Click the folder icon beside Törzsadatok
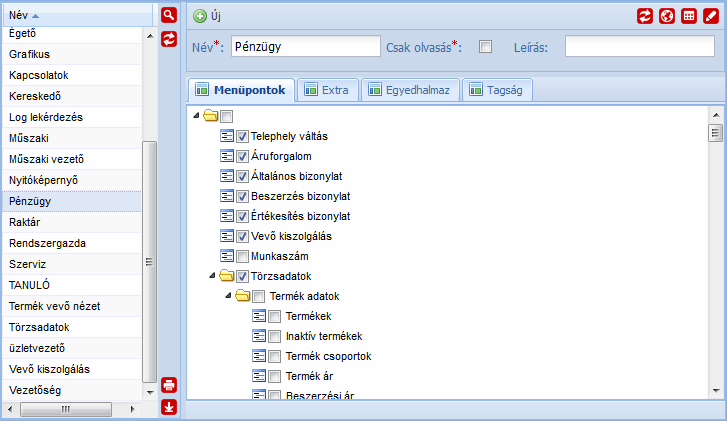This screenshot has height=421, width=727. point(226,275)
